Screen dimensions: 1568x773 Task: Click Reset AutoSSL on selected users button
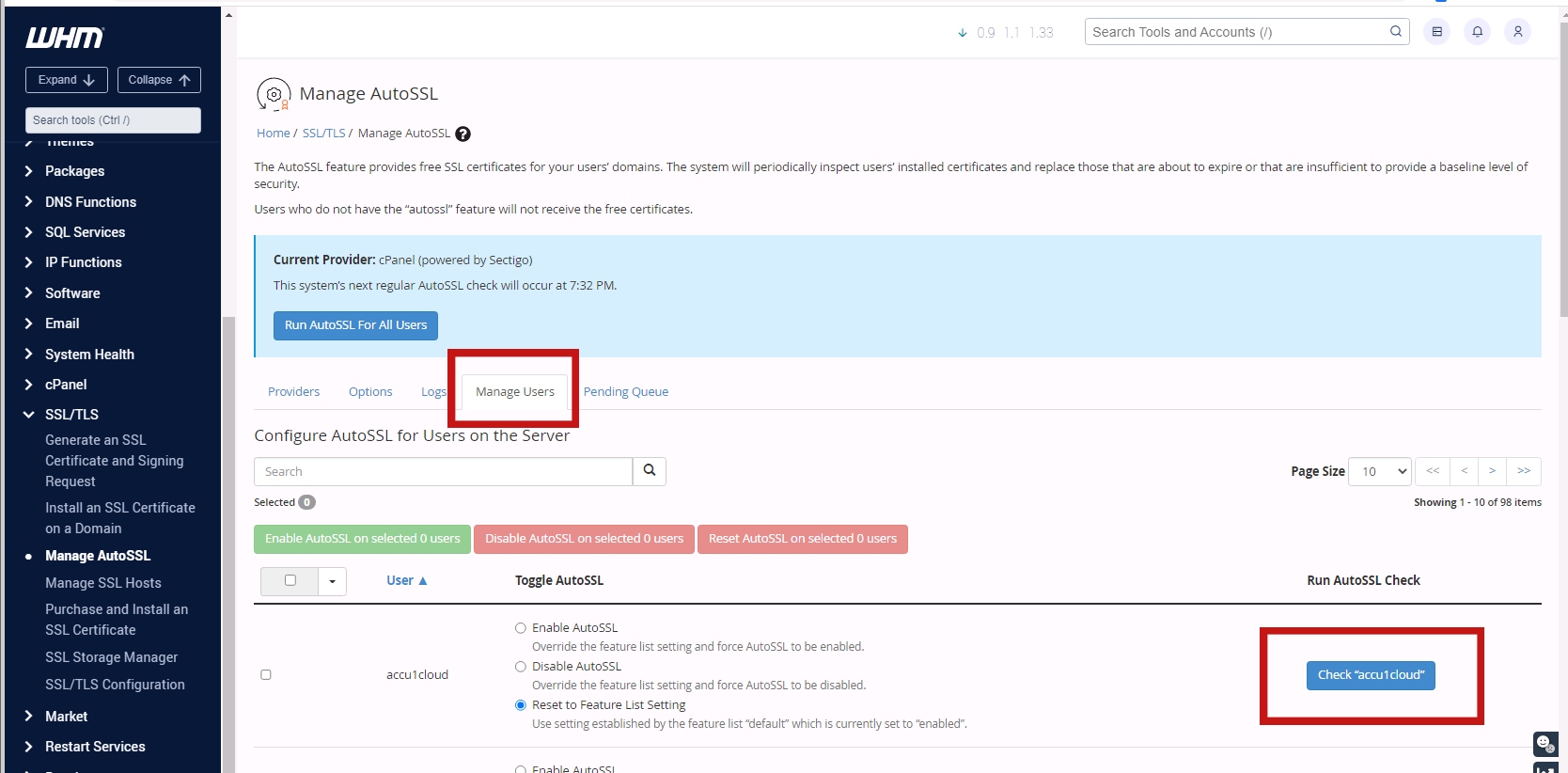[803, 539]
